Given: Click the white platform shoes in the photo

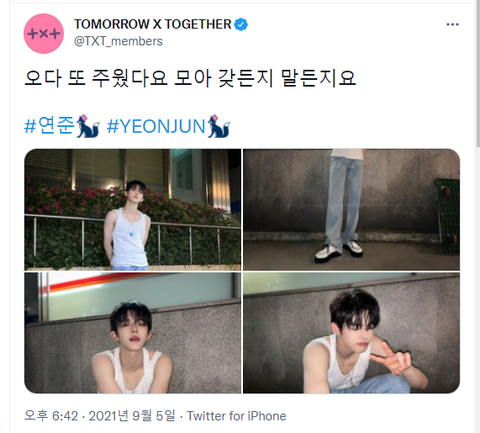Looking at the screenshot, I should pyautogui.click(x=339, y=251).
